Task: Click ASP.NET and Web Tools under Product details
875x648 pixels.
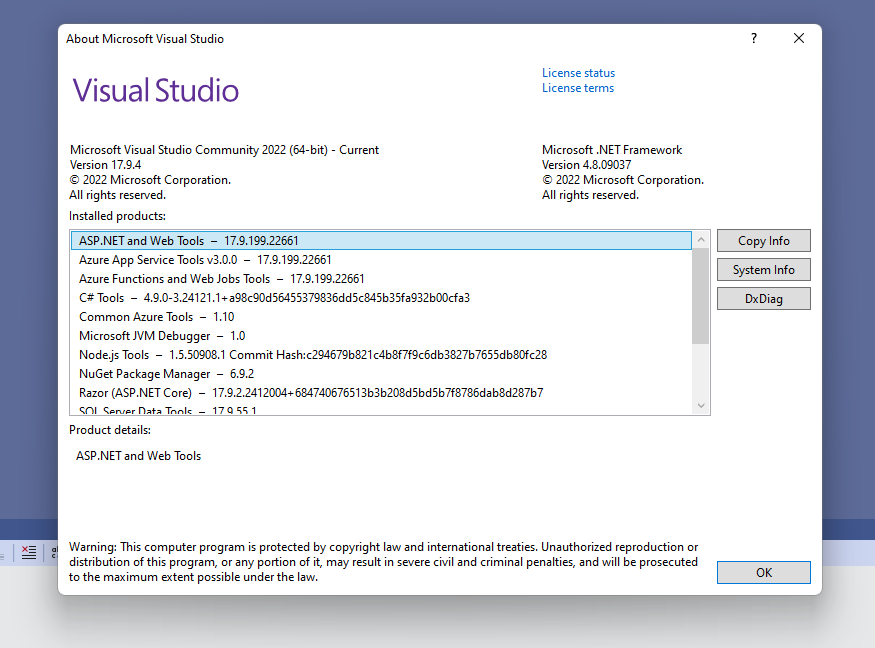Action: [x=138, y=456]
